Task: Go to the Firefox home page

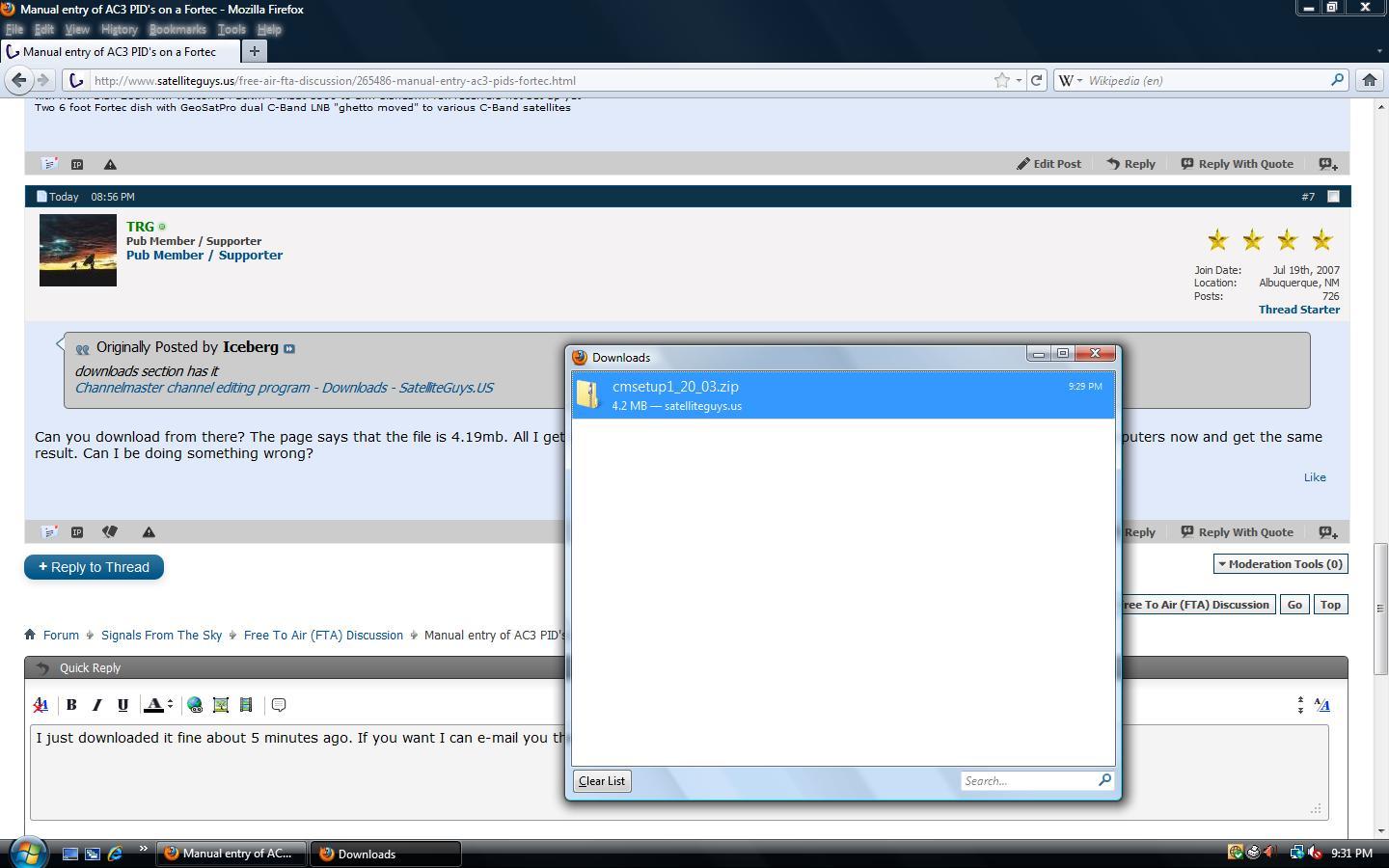Action: coord(1369,81)
